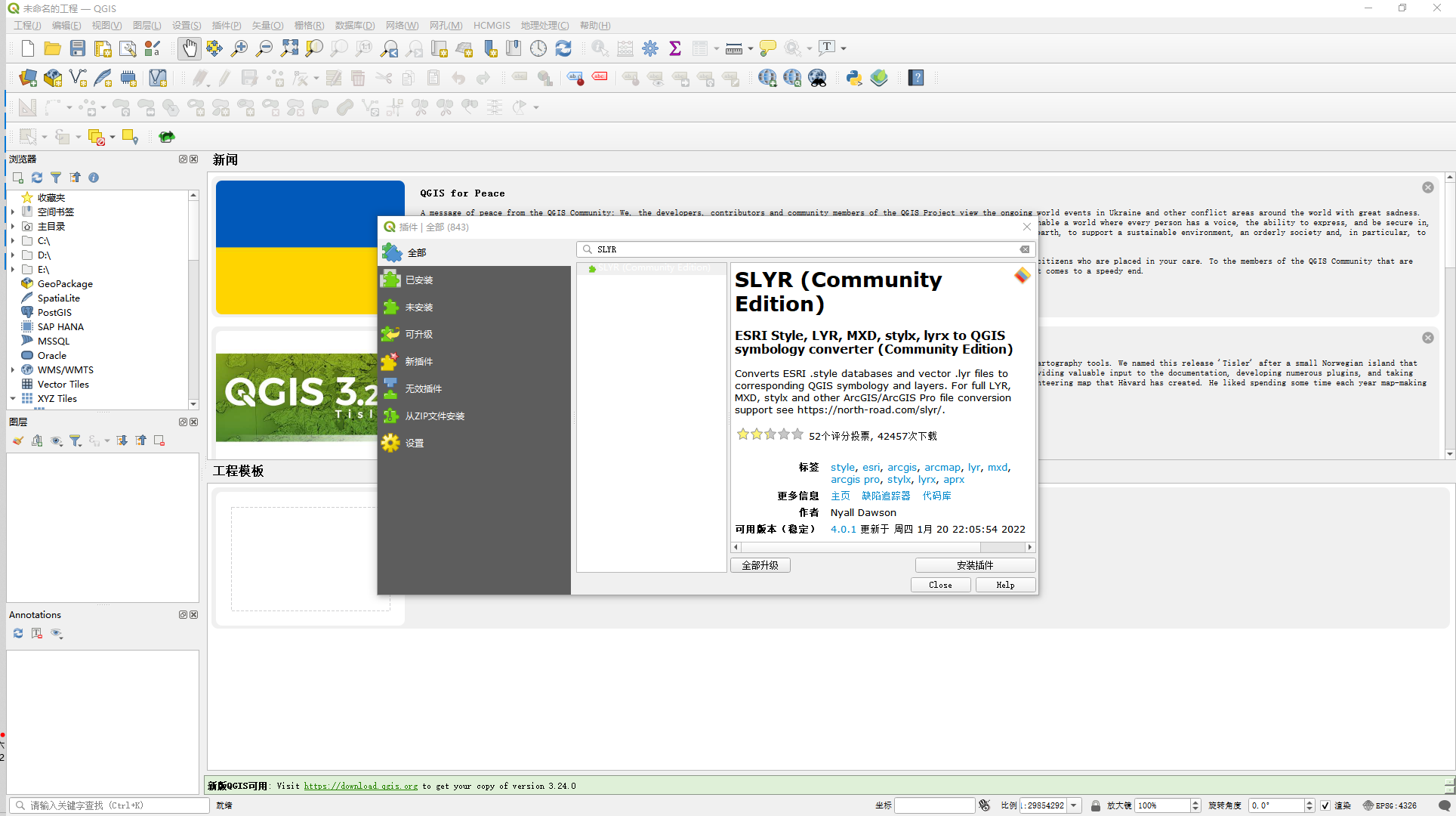Toggle Layers panel visibility manager eye icon
Viewport: 1456px width, 816px height.
click(x=57, y=440)
